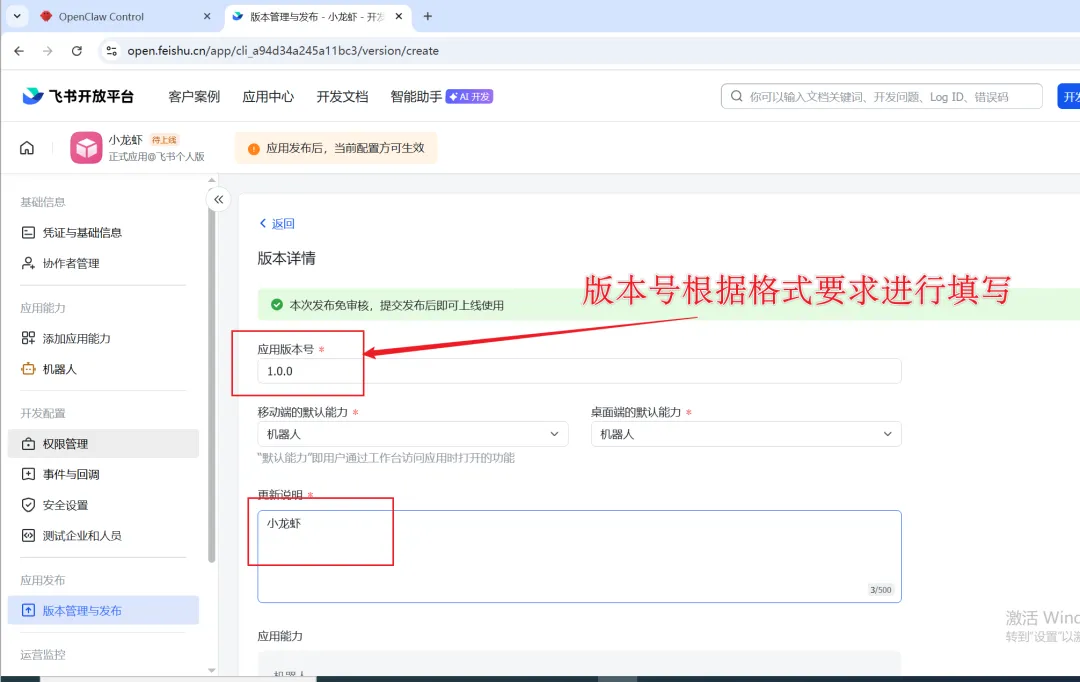
Task: Close the OpenClaw Control tab
Action: 207,16
